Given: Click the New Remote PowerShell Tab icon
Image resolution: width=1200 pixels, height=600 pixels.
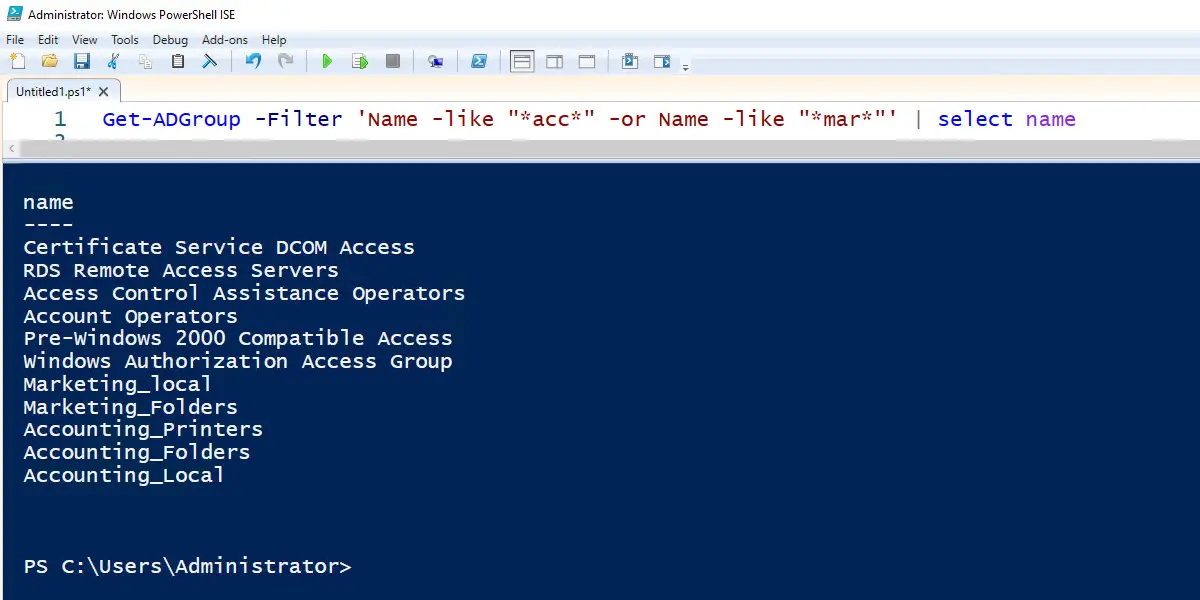Looking at the screenshot, I should pos(435,62).
